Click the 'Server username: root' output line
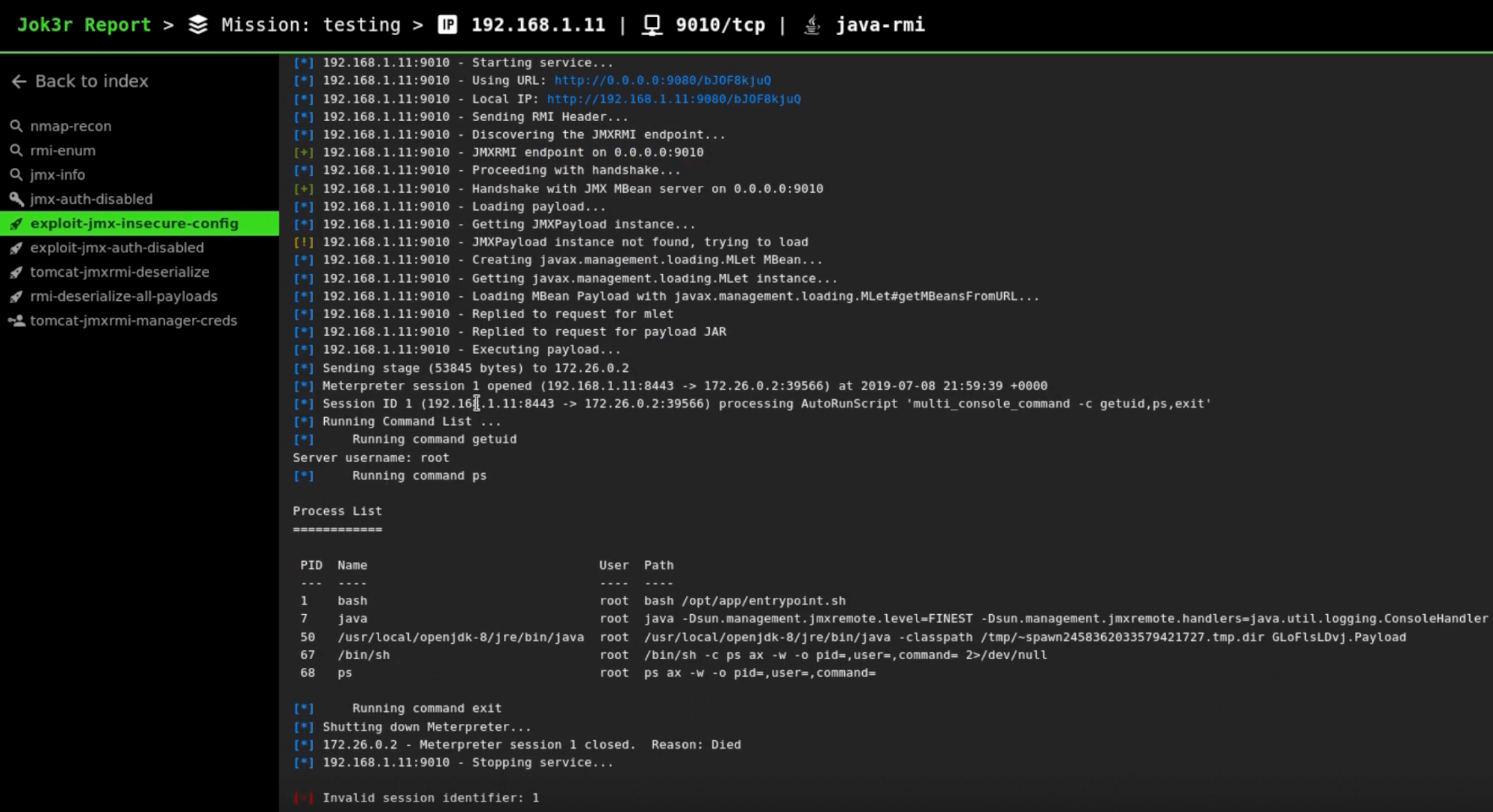1493x812 pixels. [371, 457]
